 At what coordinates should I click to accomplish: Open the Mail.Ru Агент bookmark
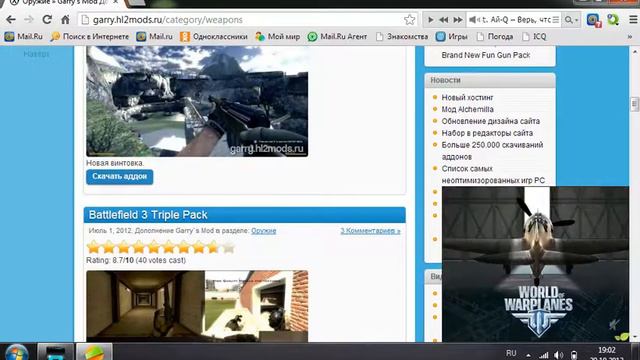point(337,37)
